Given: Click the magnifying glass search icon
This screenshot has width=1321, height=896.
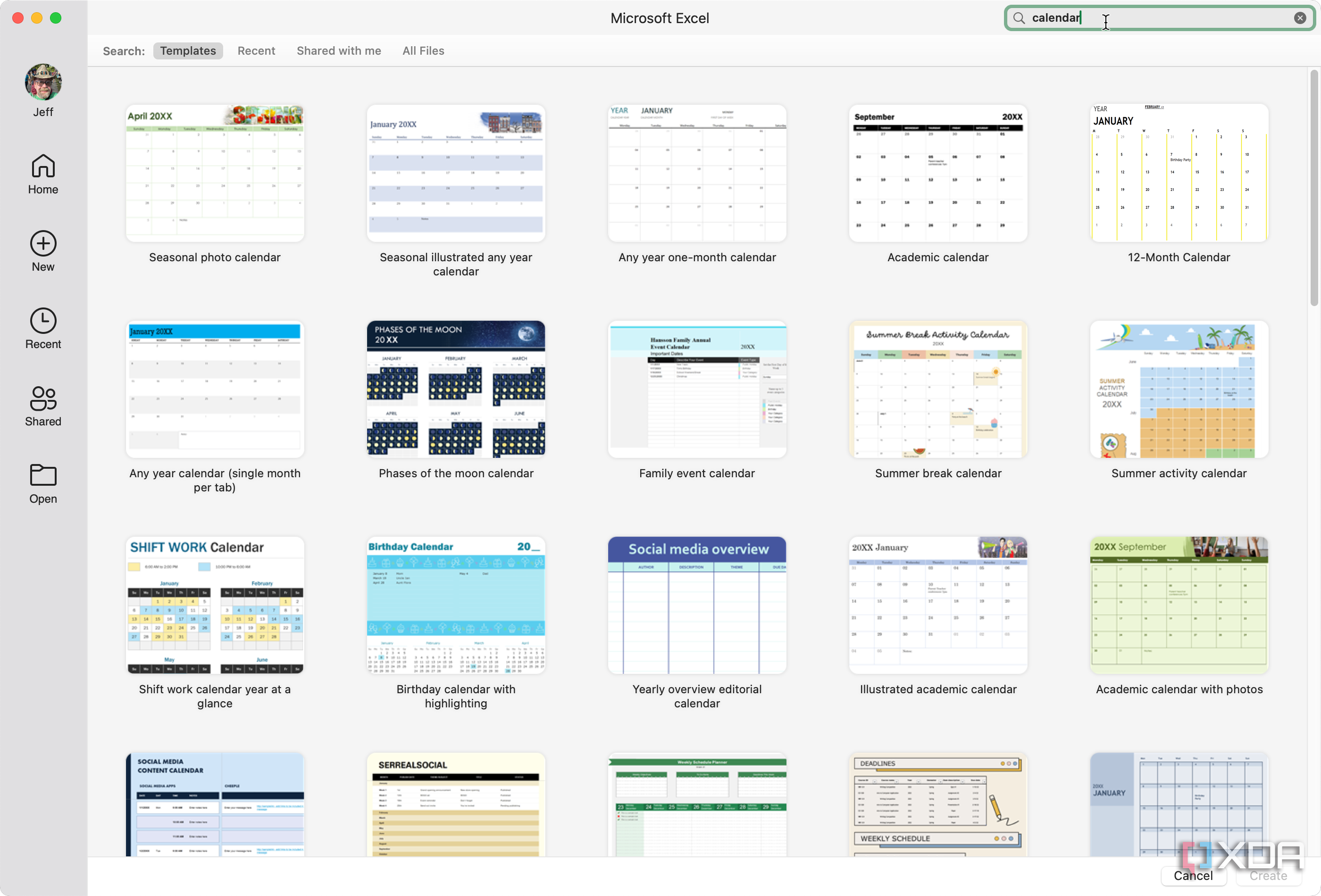Looking at the screenshot, I should (1019, 17).
